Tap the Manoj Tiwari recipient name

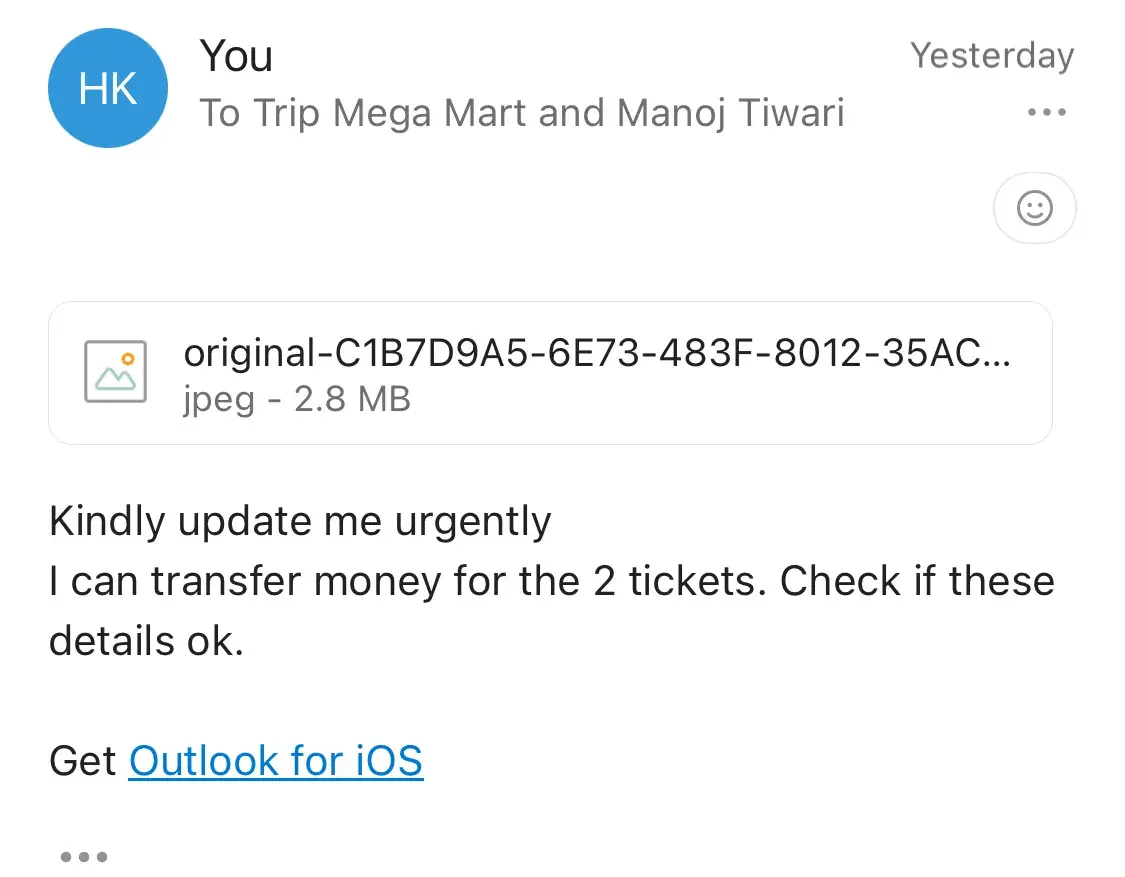click(731, 113)
